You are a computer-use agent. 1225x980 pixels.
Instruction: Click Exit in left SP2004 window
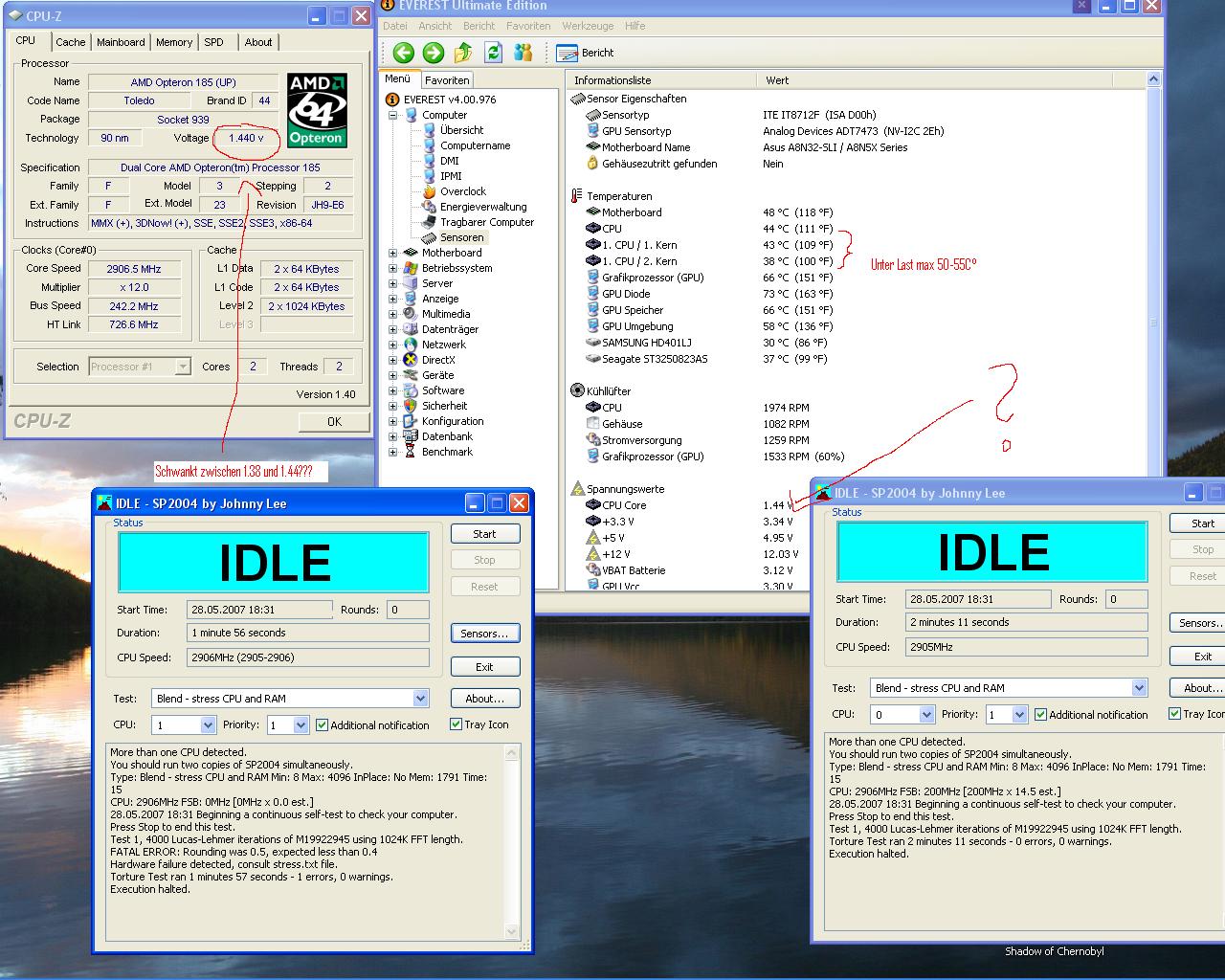485,667
